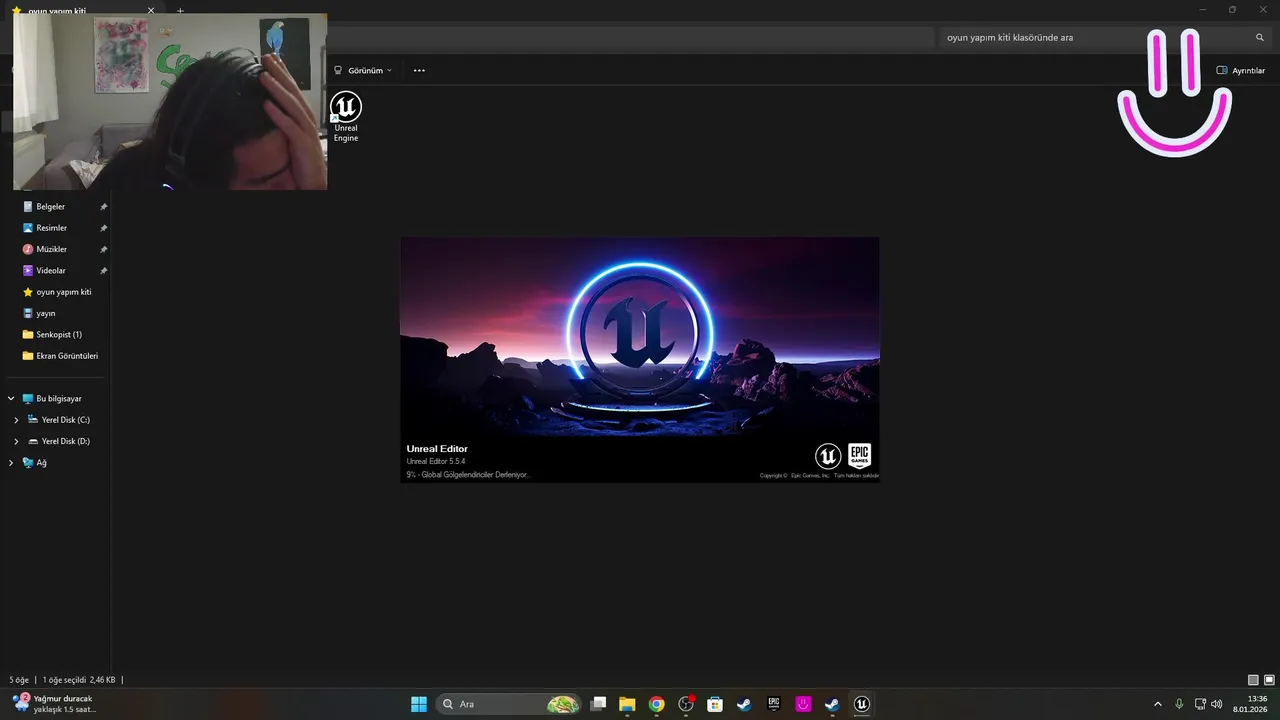Open Microsoft Store from the taskbar
1280x720 pixels.
[715, 704]
